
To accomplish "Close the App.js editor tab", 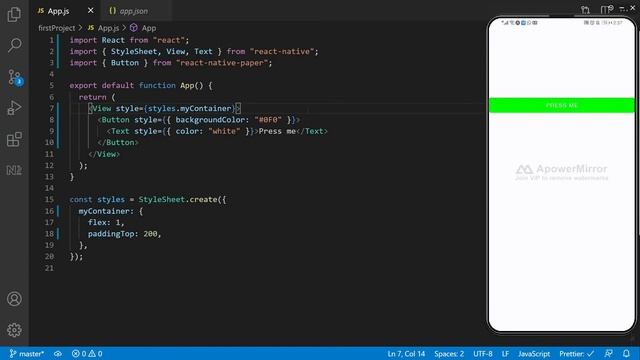I will [91, 11].
